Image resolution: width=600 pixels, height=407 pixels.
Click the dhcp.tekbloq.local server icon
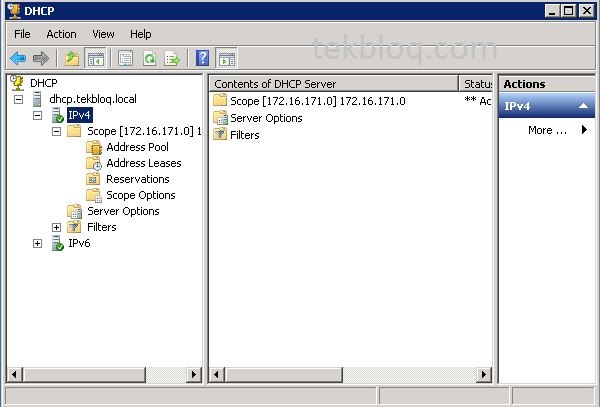tap(37, 99)
